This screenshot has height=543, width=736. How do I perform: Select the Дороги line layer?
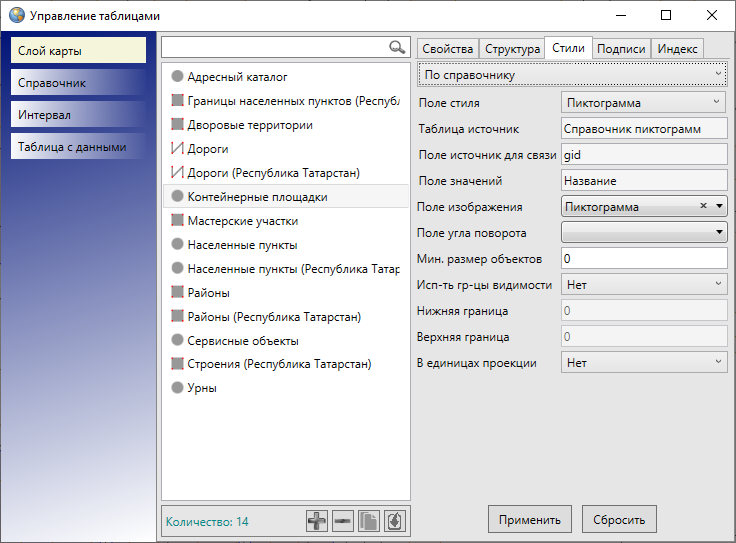[208, 149]
